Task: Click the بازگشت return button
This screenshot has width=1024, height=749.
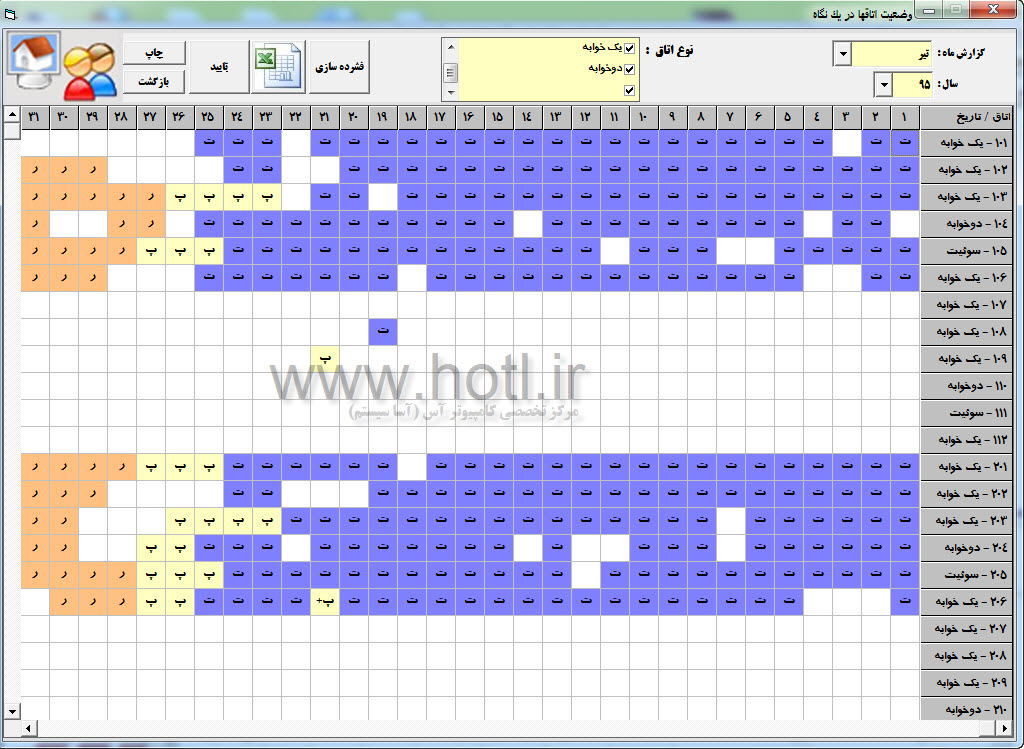Action: coord(154,82)
